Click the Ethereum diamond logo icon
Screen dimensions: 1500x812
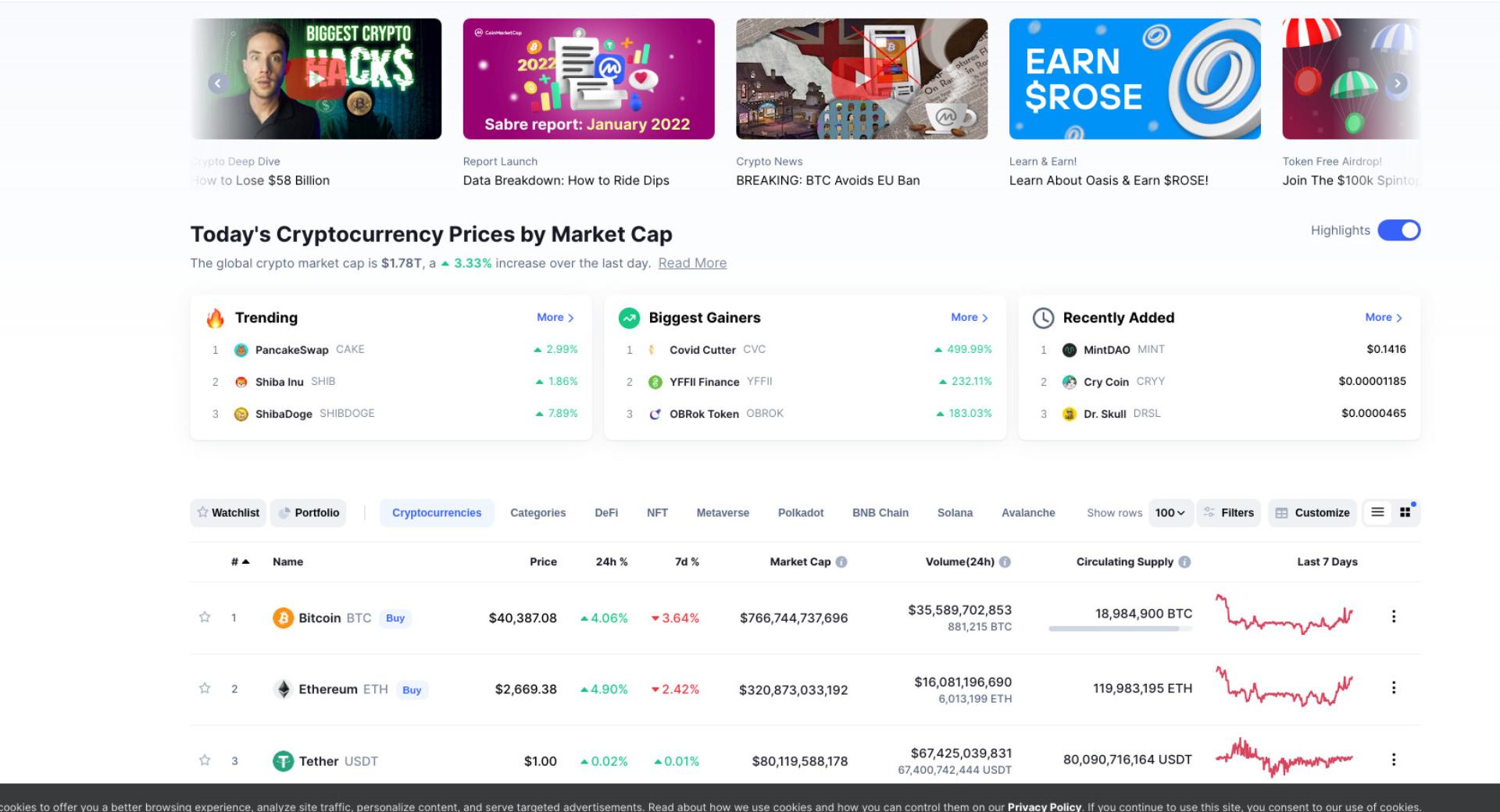point(283,689)
